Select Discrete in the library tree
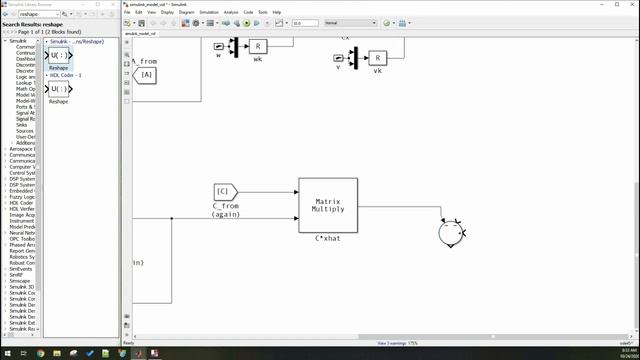This screenshot has width=640, height=360. click(25, 71)
